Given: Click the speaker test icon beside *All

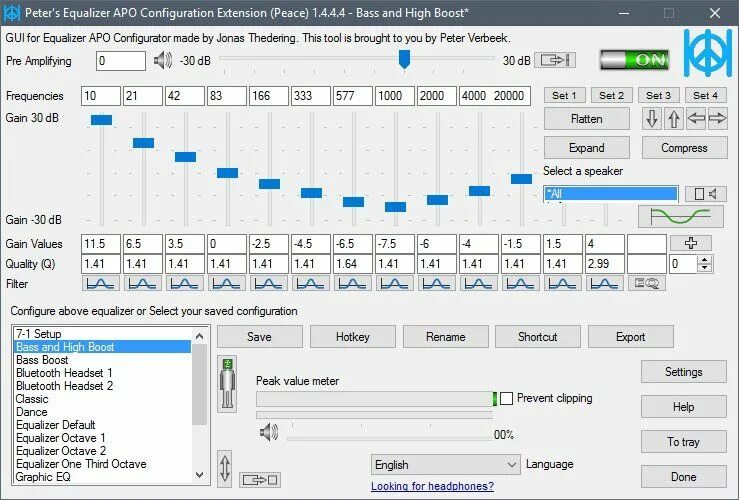Looking at the screenshot, I should tap(706, 194).
